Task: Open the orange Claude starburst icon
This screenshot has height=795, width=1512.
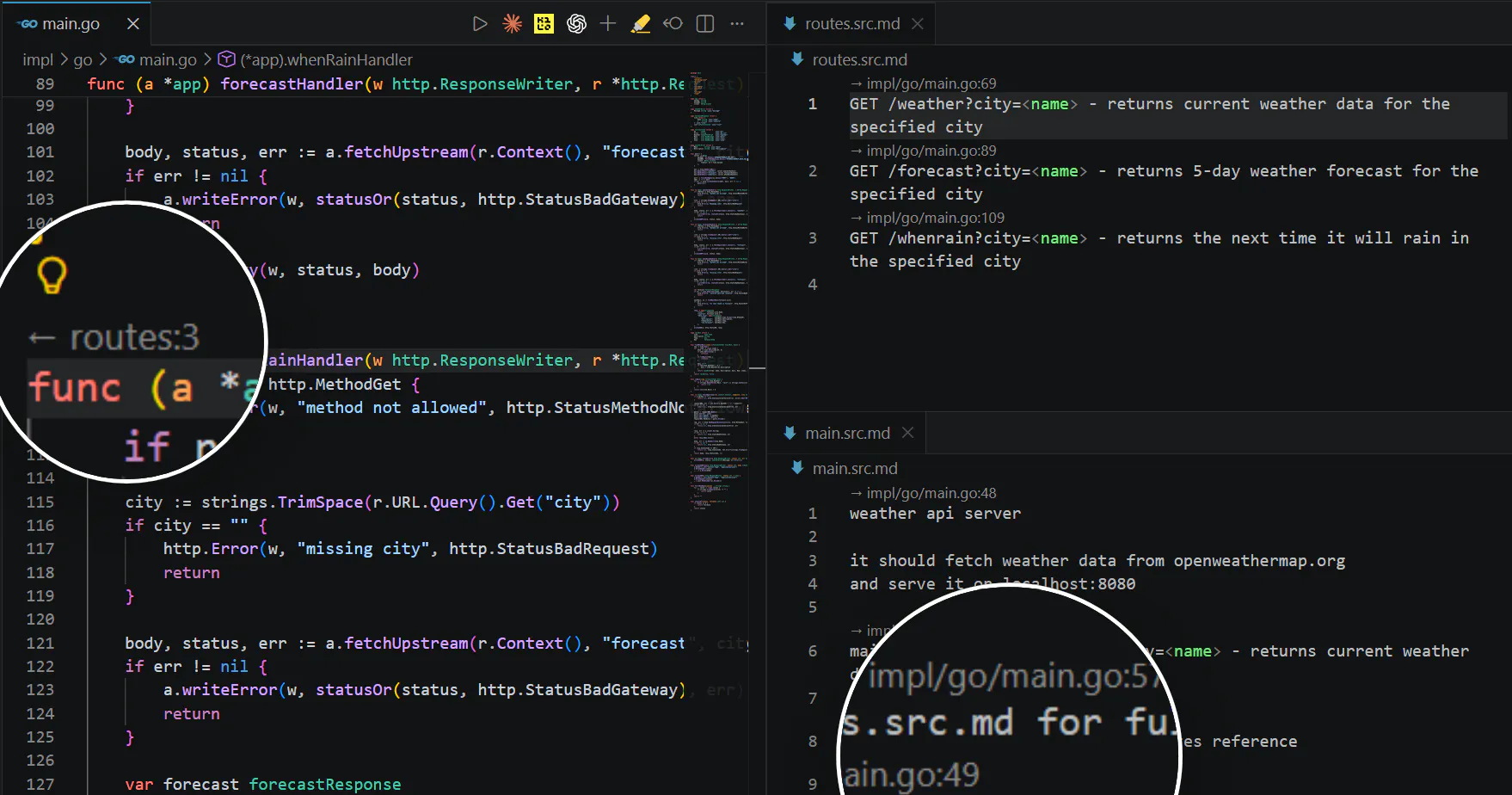Action: (513, 24)
